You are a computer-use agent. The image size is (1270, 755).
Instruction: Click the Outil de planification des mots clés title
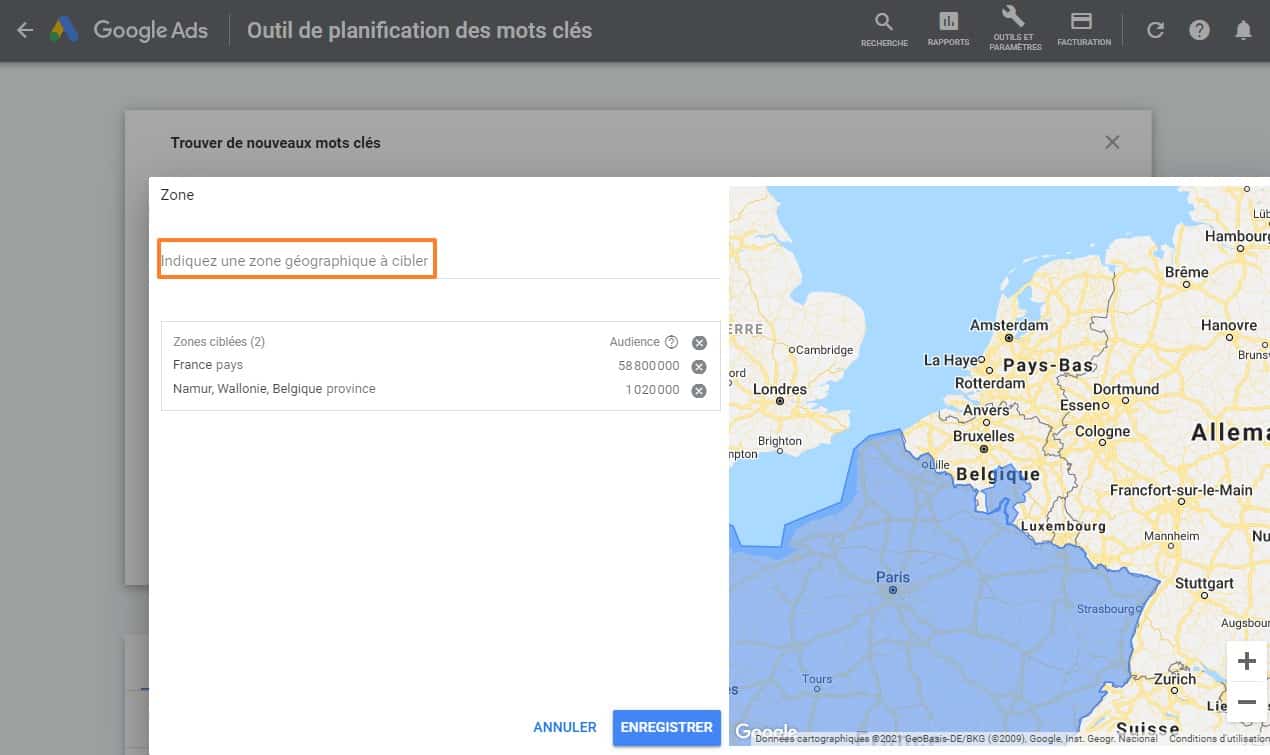click(x=420, y=30)
